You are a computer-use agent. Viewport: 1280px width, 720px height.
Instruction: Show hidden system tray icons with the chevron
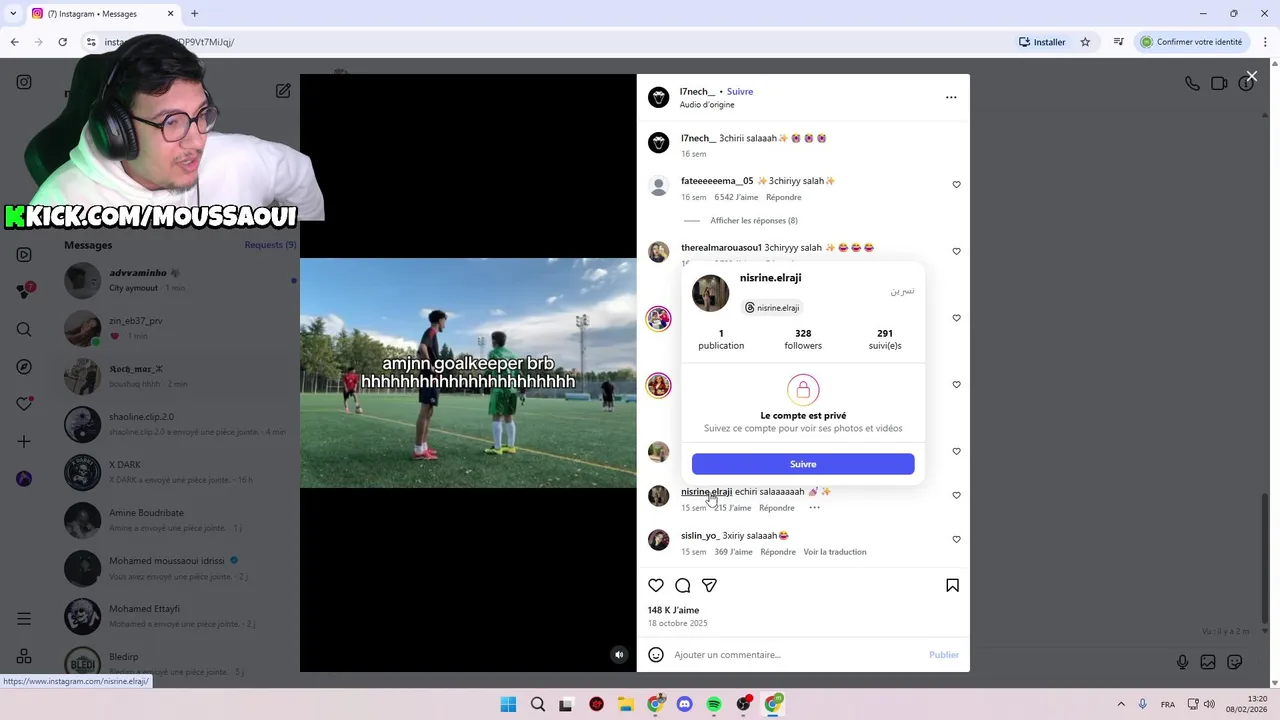click(1120, 704)
